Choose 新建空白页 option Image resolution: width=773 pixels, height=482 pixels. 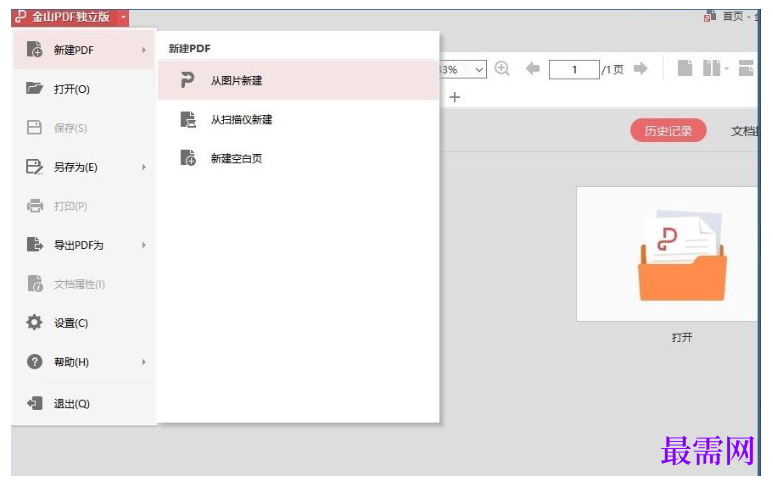tap(298, 158)
